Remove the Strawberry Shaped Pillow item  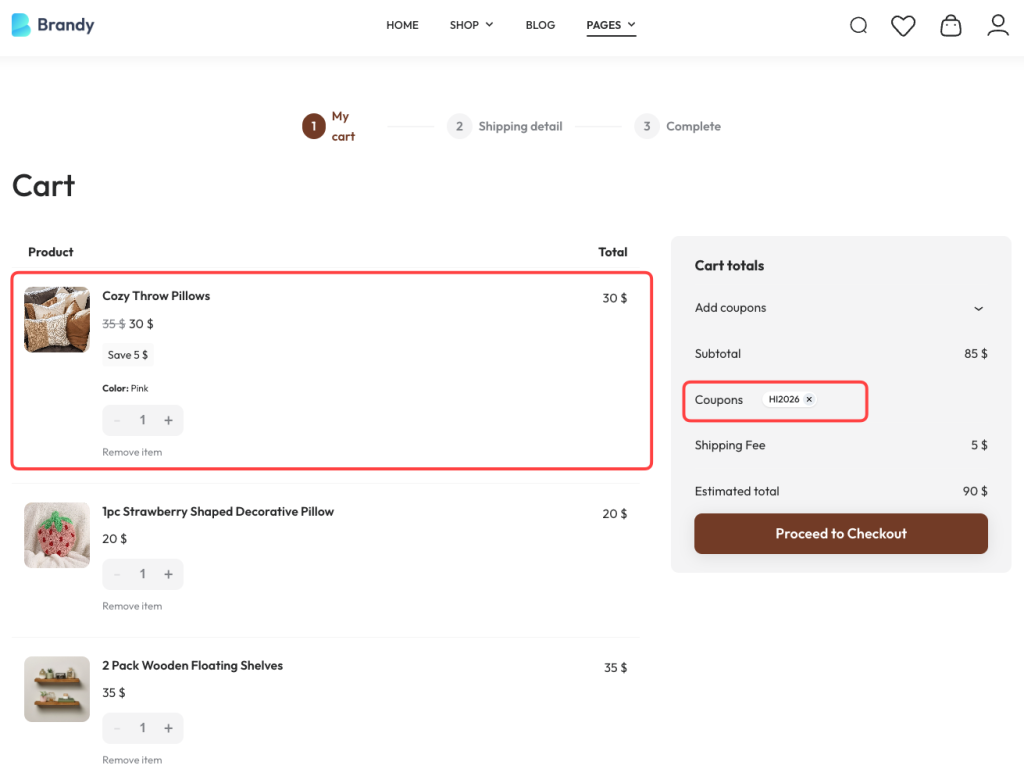[132, 606]
